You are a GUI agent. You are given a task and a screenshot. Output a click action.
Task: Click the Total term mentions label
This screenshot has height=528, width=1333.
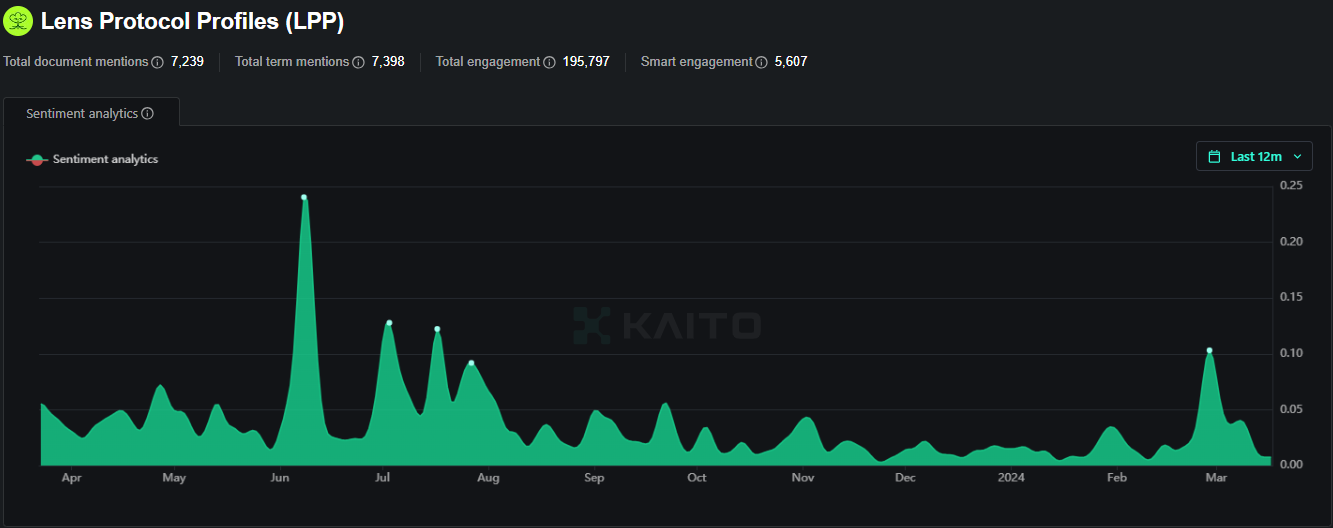coord(292,62)
